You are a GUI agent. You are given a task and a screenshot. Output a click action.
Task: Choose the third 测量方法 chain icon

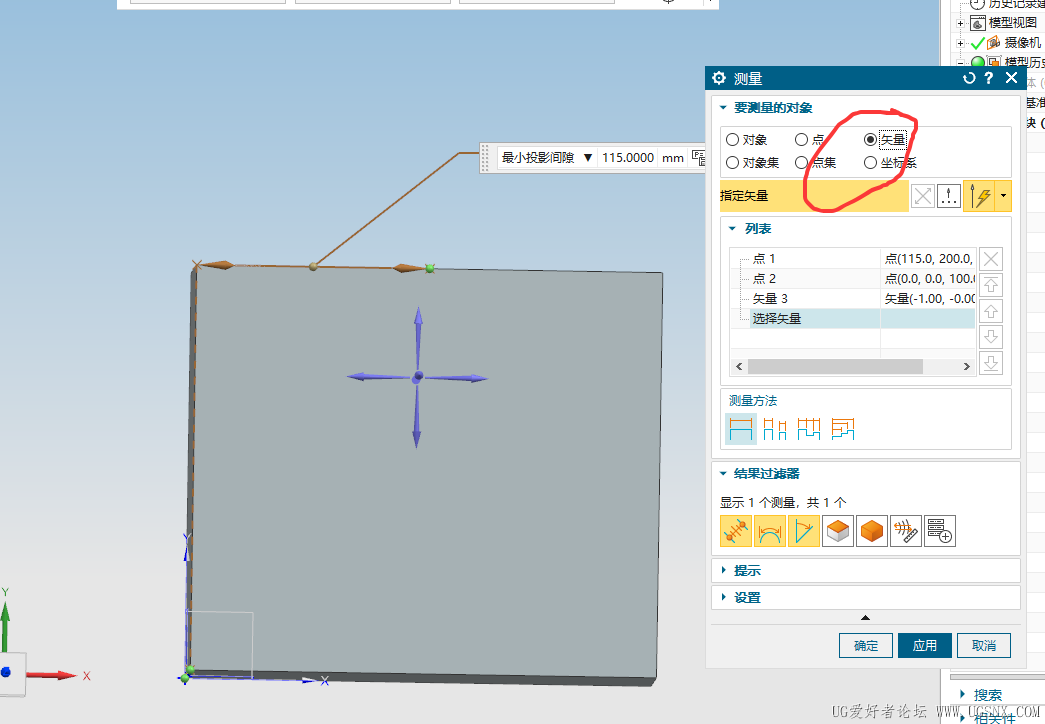tap(808, 429)
